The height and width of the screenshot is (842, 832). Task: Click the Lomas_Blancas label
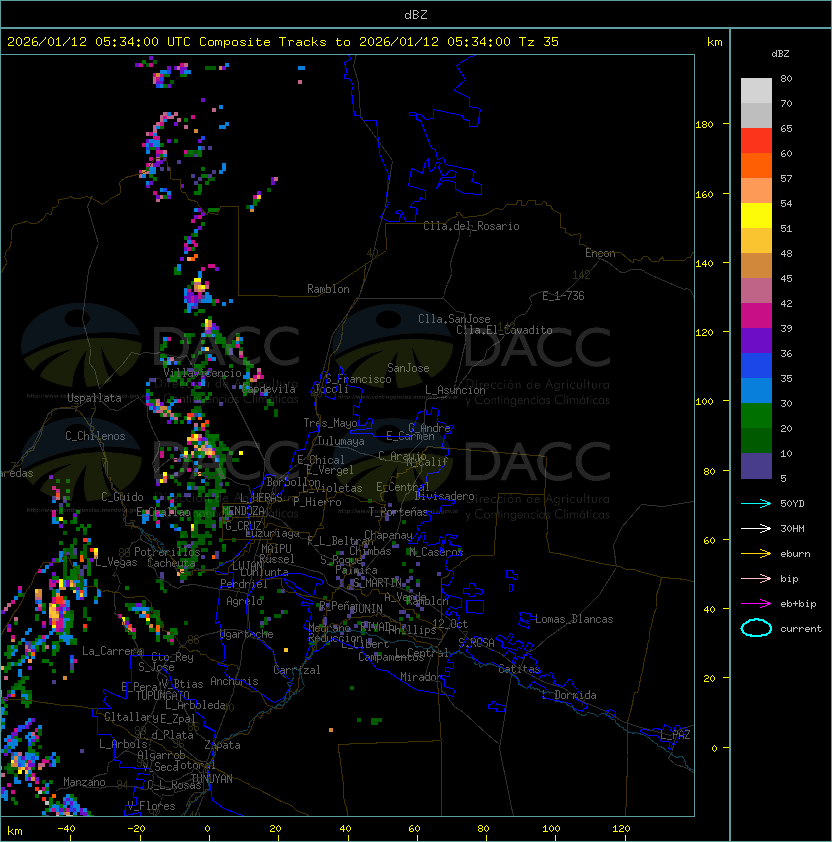pos(574,619)
